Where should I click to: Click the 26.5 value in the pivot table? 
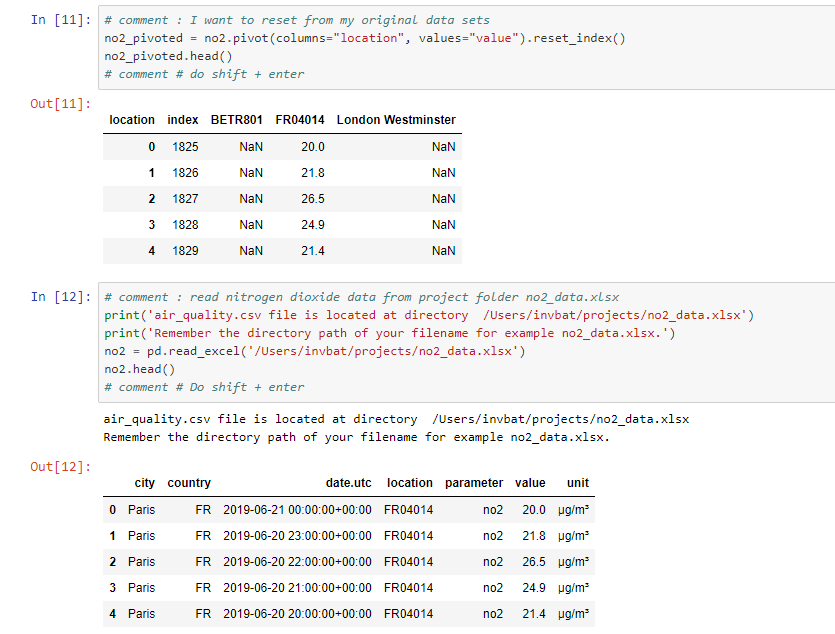pyautogui.click(x=312, y=199)
